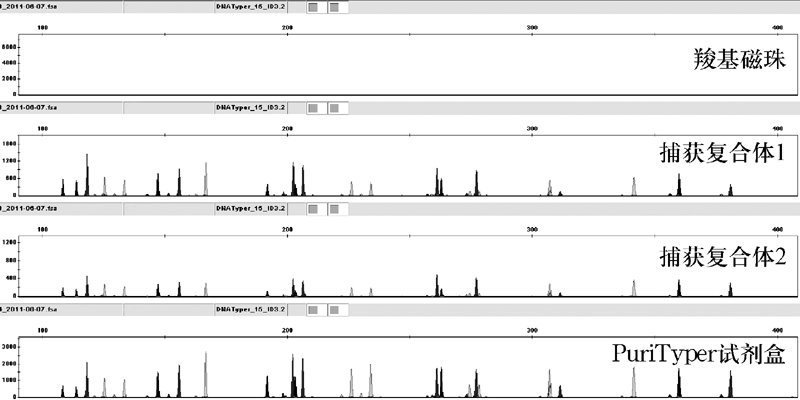Select DNATyper_15_ID3.2 header of 捕获复合体1 panel

(251, 108)
